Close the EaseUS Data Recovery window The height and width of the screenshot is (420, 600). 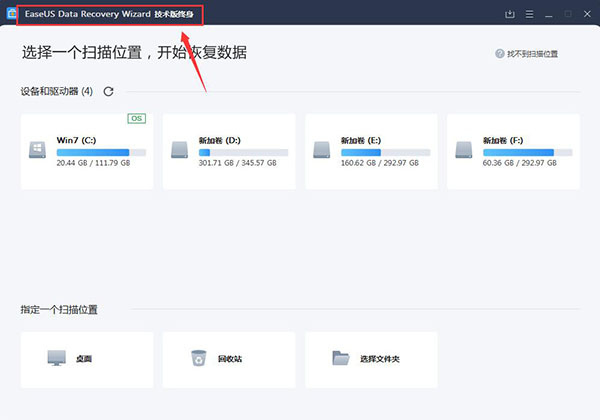[587, 14]
